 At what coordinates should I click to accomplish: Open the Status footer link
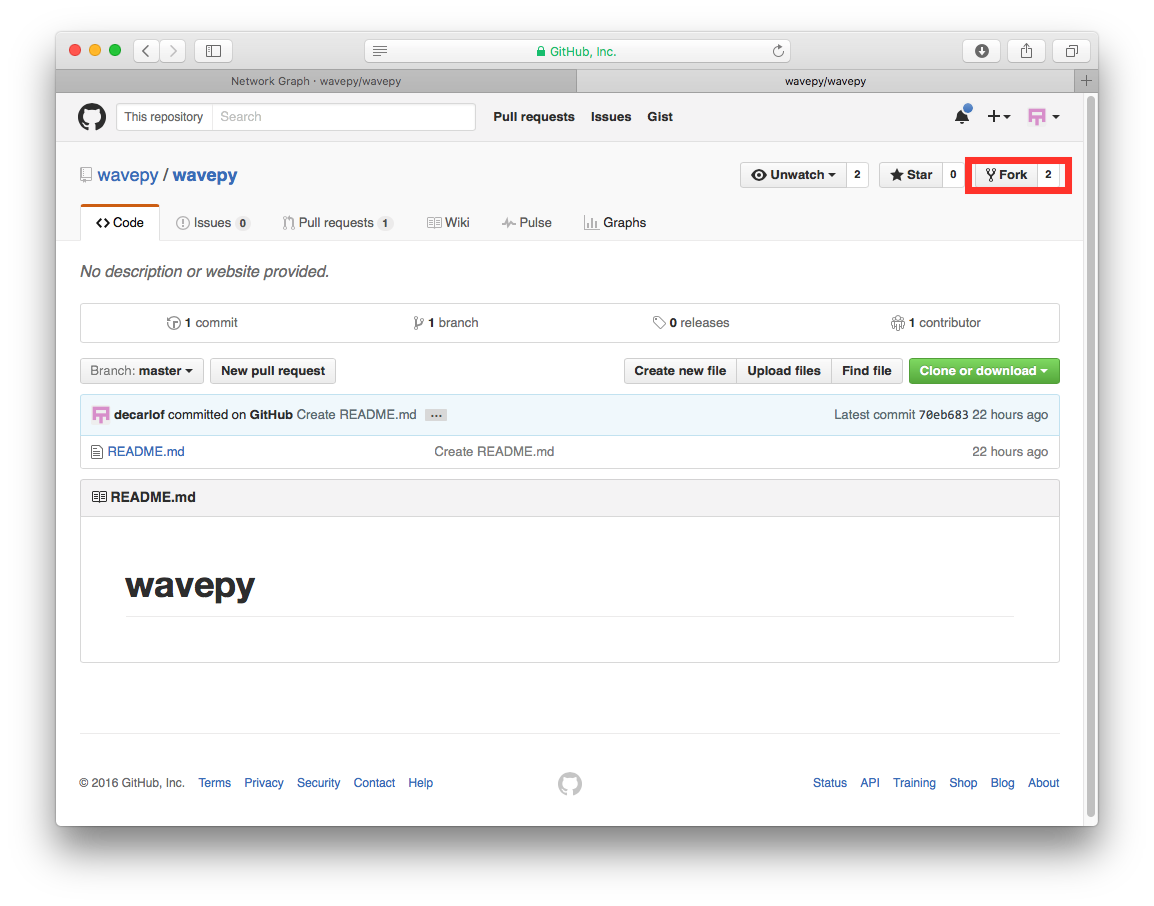[x=829, y=782]
